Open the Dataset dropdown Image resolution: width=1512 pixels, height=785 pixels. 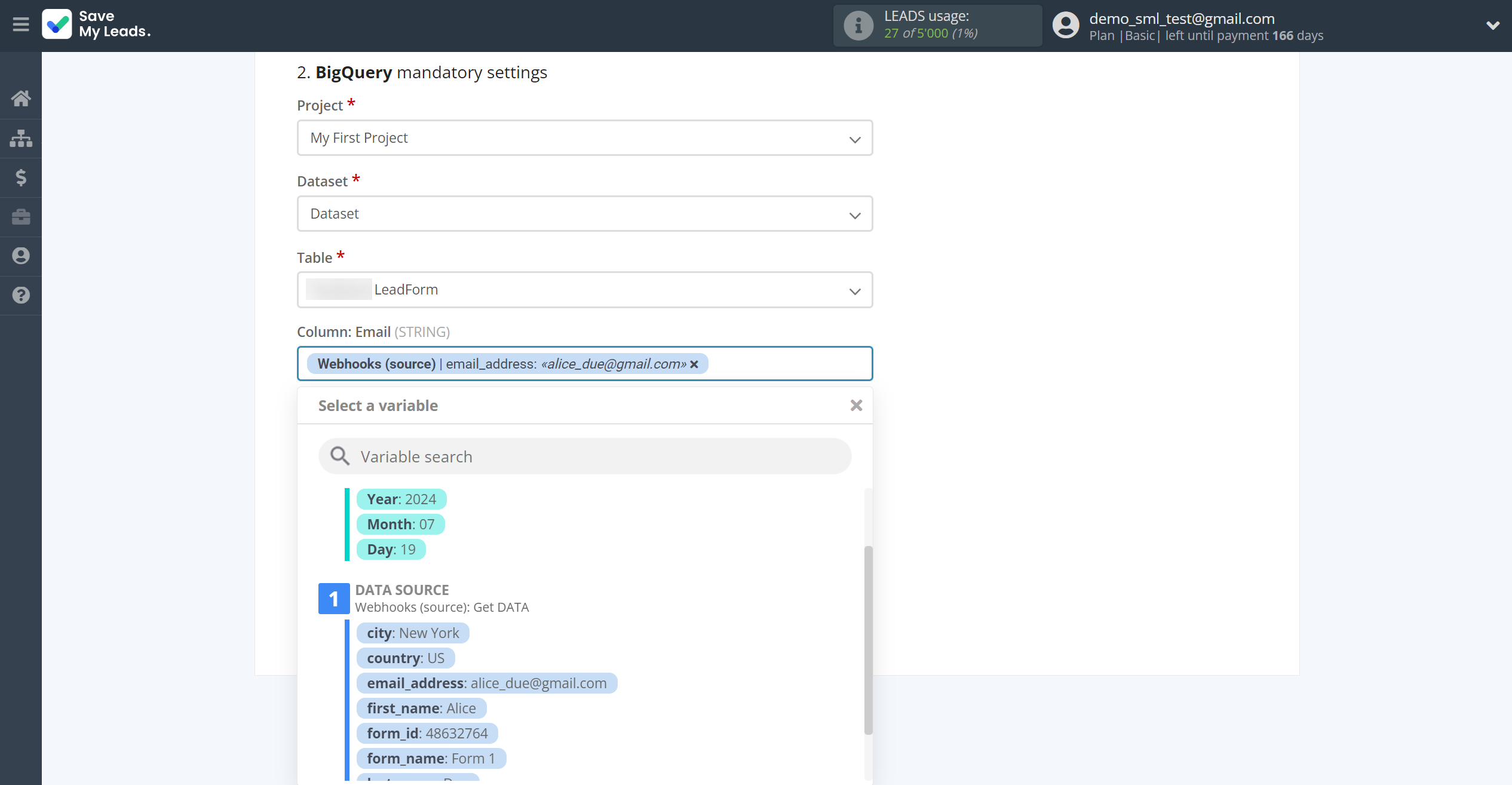pyautogui.click(x=585, y=214)
